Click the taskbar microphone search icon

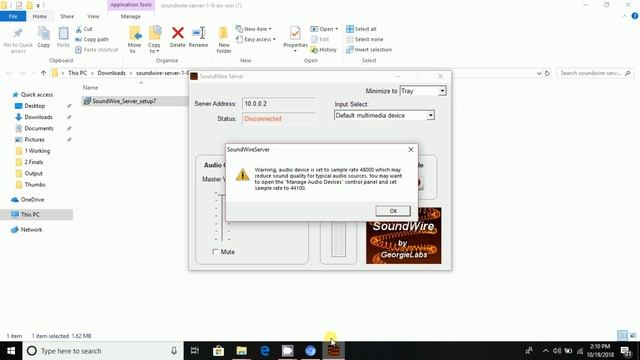pos(174,351)
